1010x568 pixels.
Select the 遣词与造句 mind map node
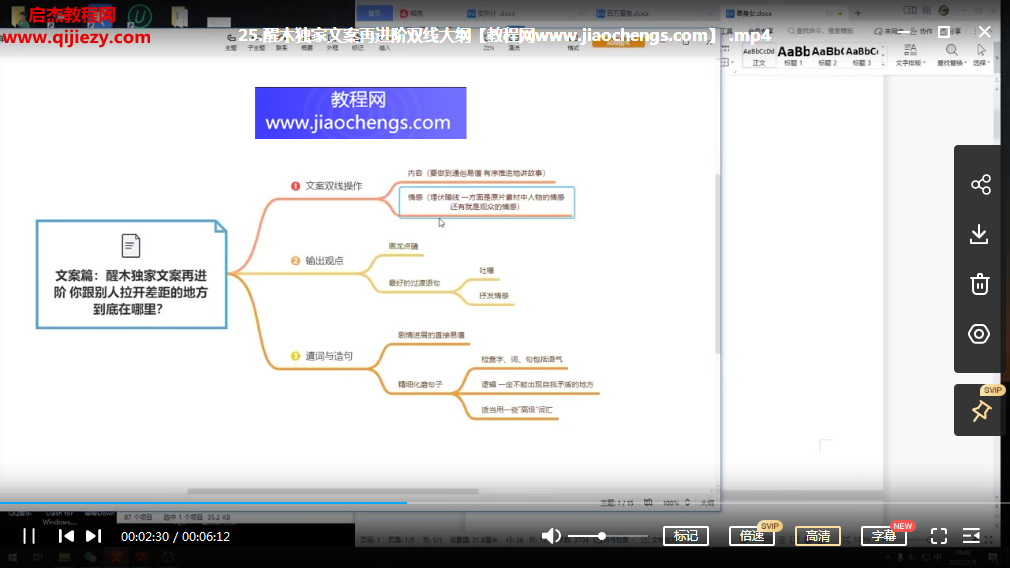322,355
